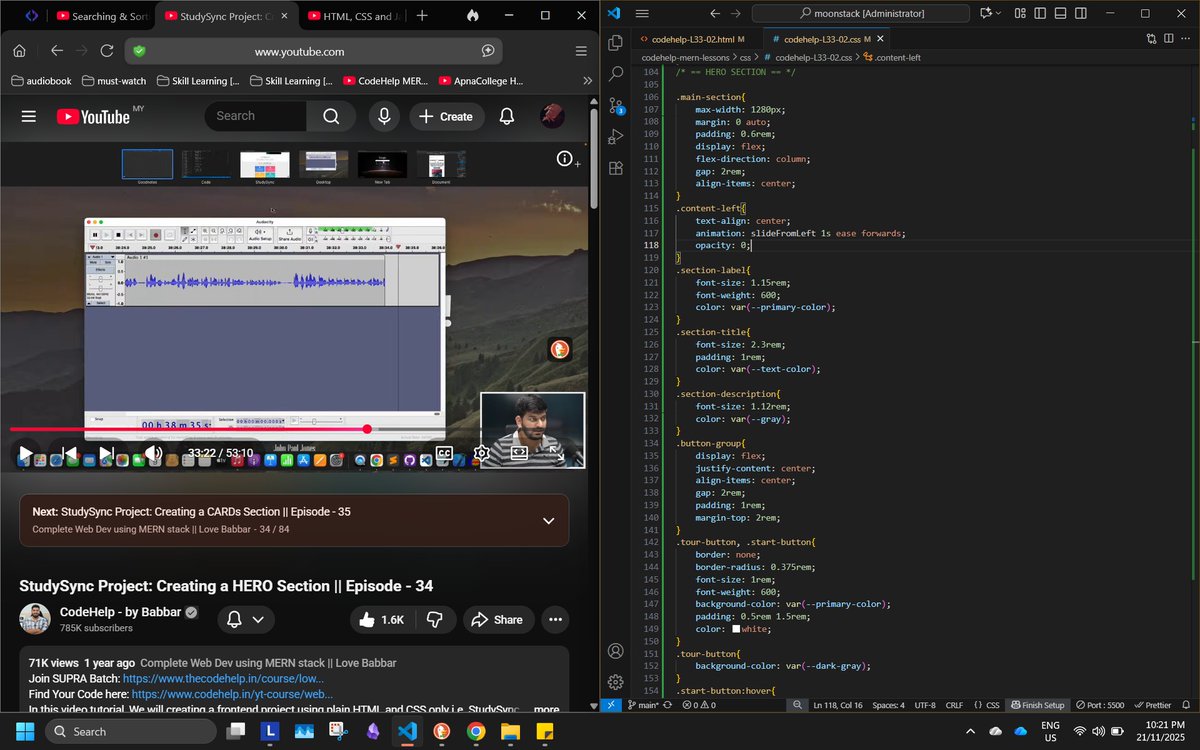Search with your voice microphone on YouTube

coord(383,116)
